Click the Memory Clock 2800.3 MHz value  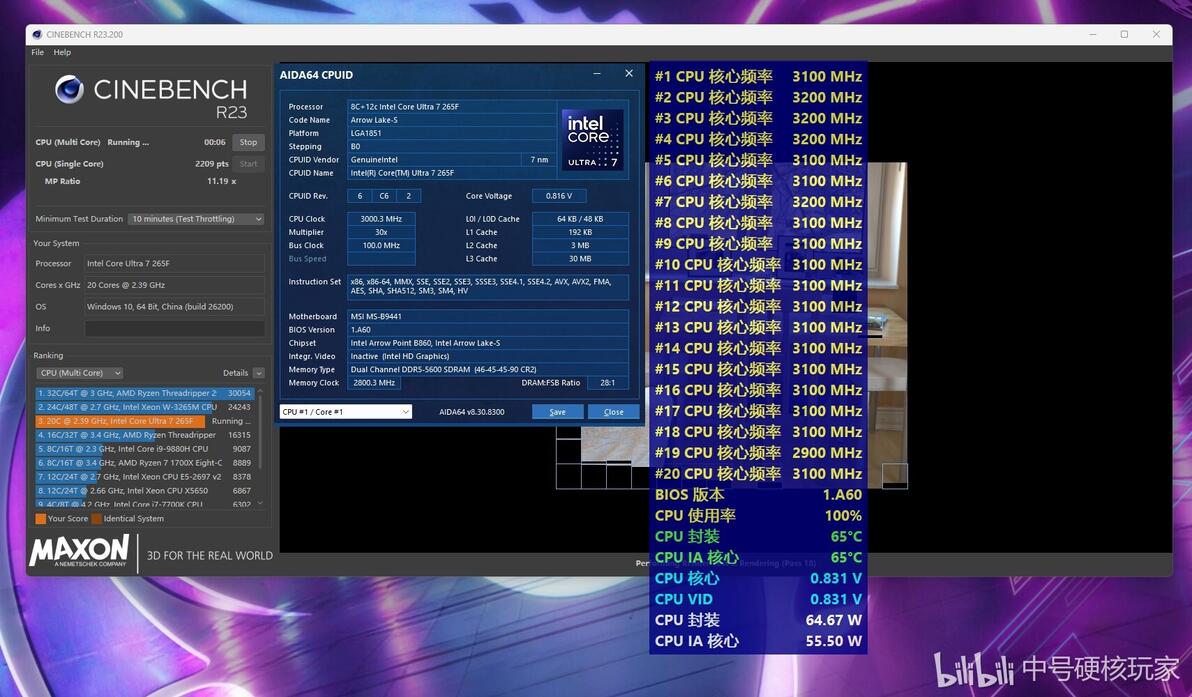point(374,383)
